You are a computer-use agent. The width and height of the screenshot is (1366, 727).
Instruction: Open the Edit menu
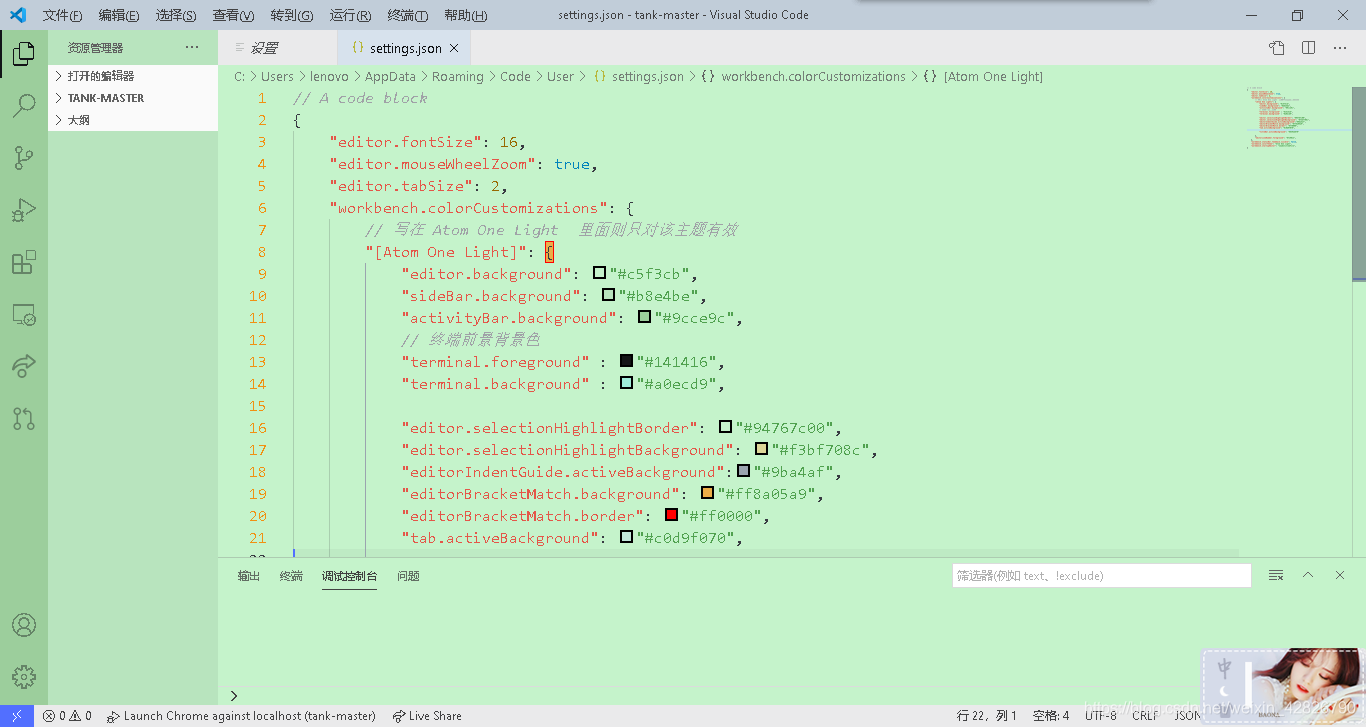click(119, 15)
